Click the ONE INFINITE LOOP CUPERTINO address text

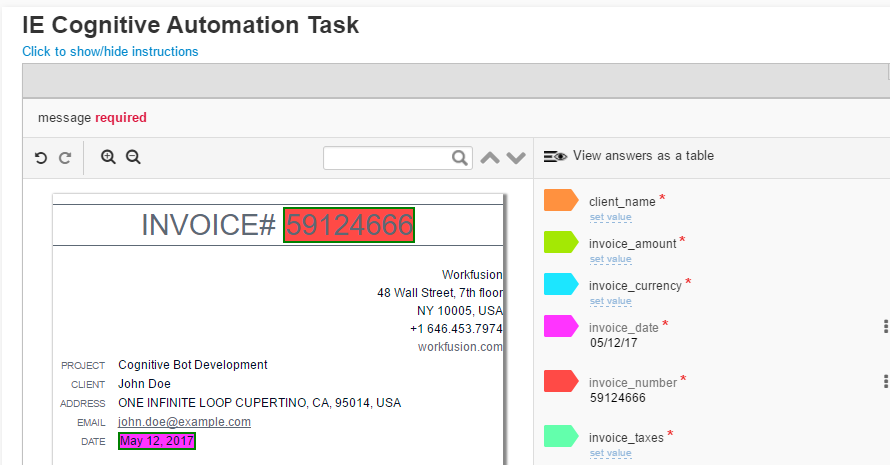[259, 403]
